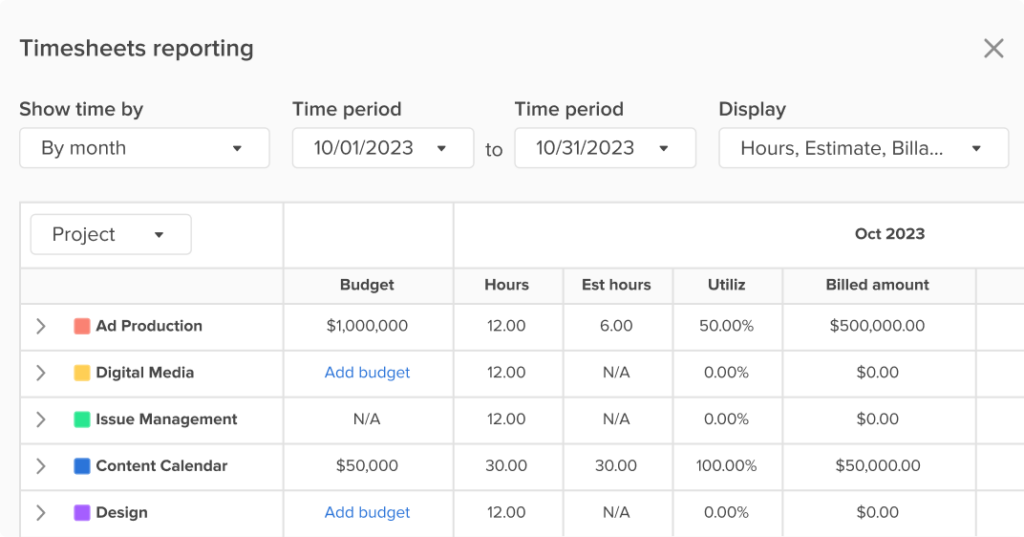Expand the Ad Production row
The height and width of the screenshot is (537, 1024).
click(x=40, y=326)
